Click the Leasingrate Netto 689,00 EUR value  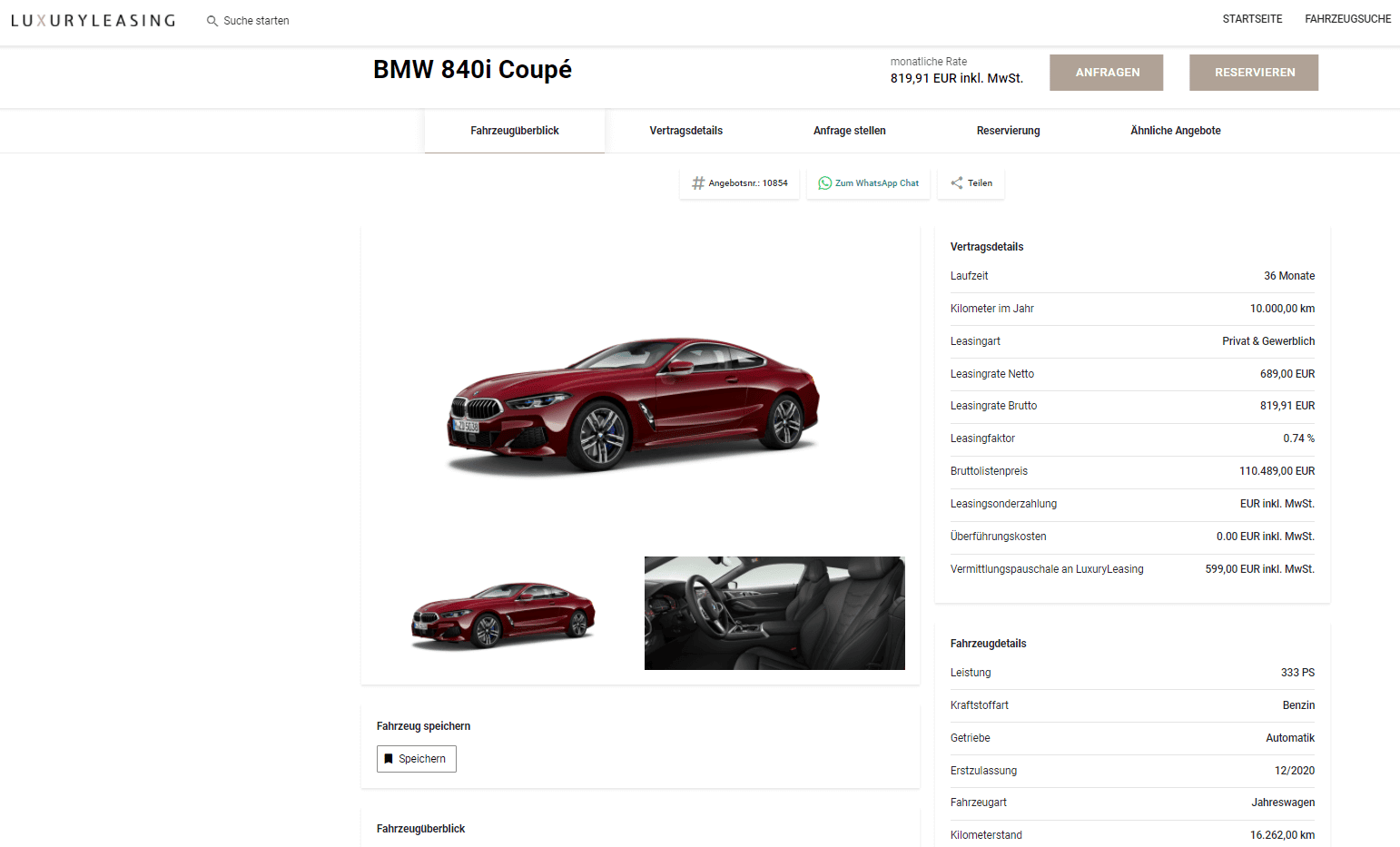click(1287, 374)
